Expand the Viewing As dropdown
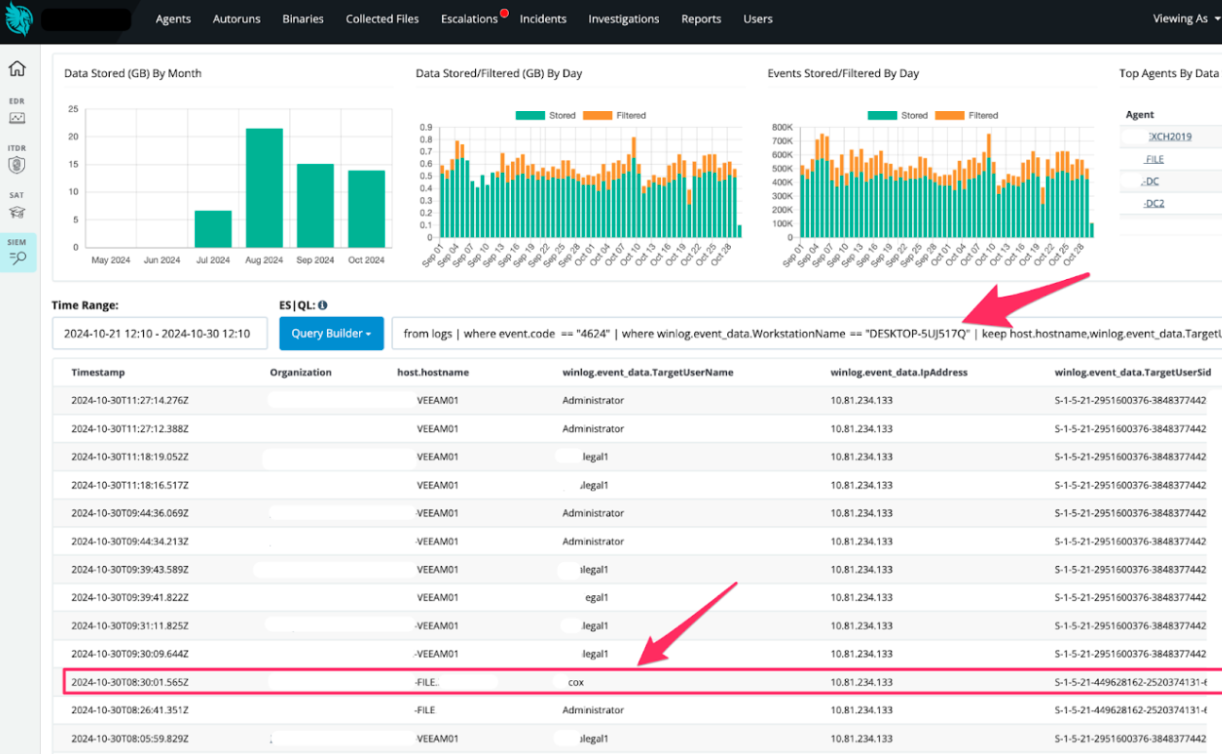1222x754 pixels. click(1186, 19)
